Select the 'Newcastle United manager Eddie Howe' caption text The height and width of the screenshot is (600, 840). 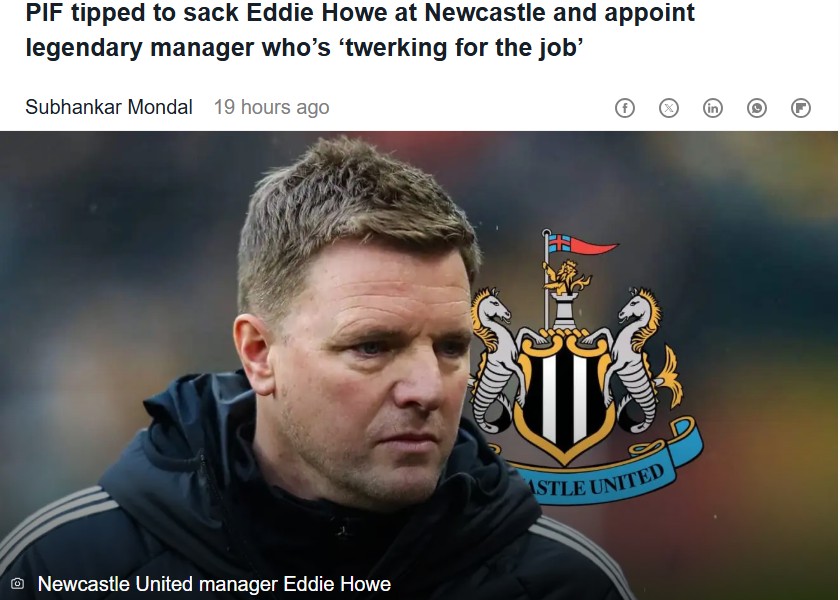(214, 583)
